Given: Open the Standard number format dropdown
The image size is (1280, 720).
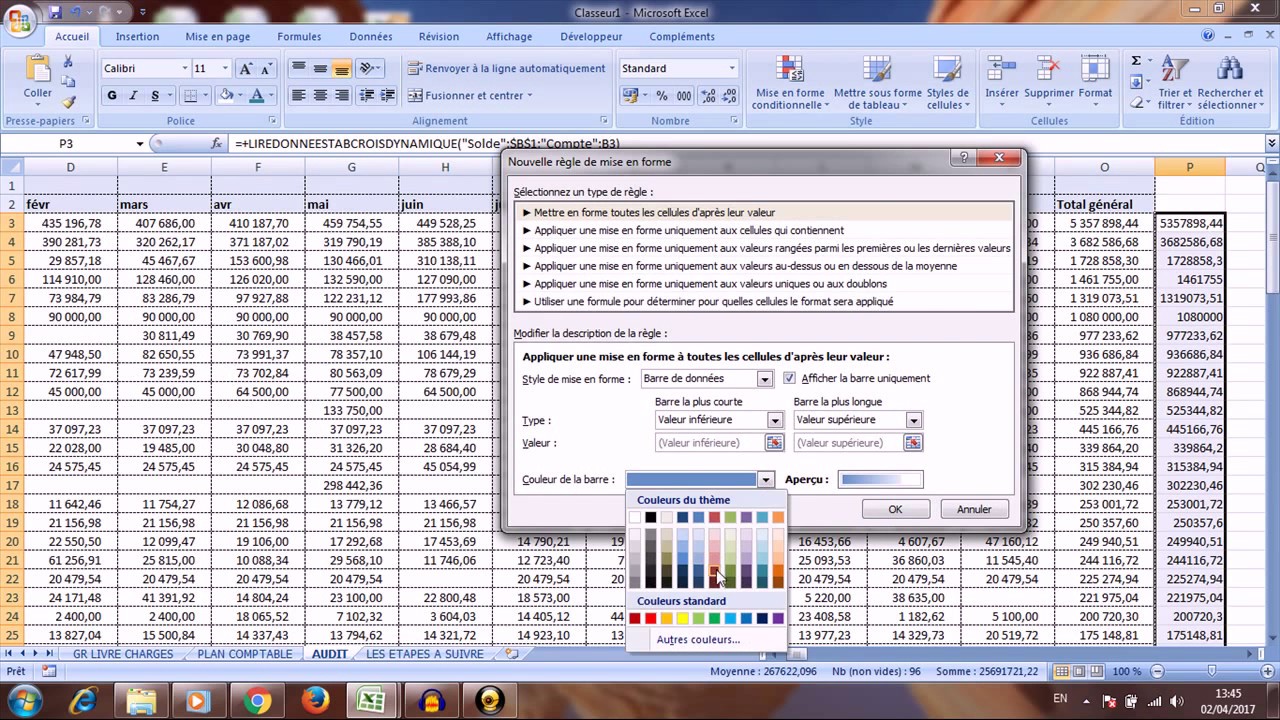Looking at the screenshot, I should pyautogui.click(x=731, y=68).
